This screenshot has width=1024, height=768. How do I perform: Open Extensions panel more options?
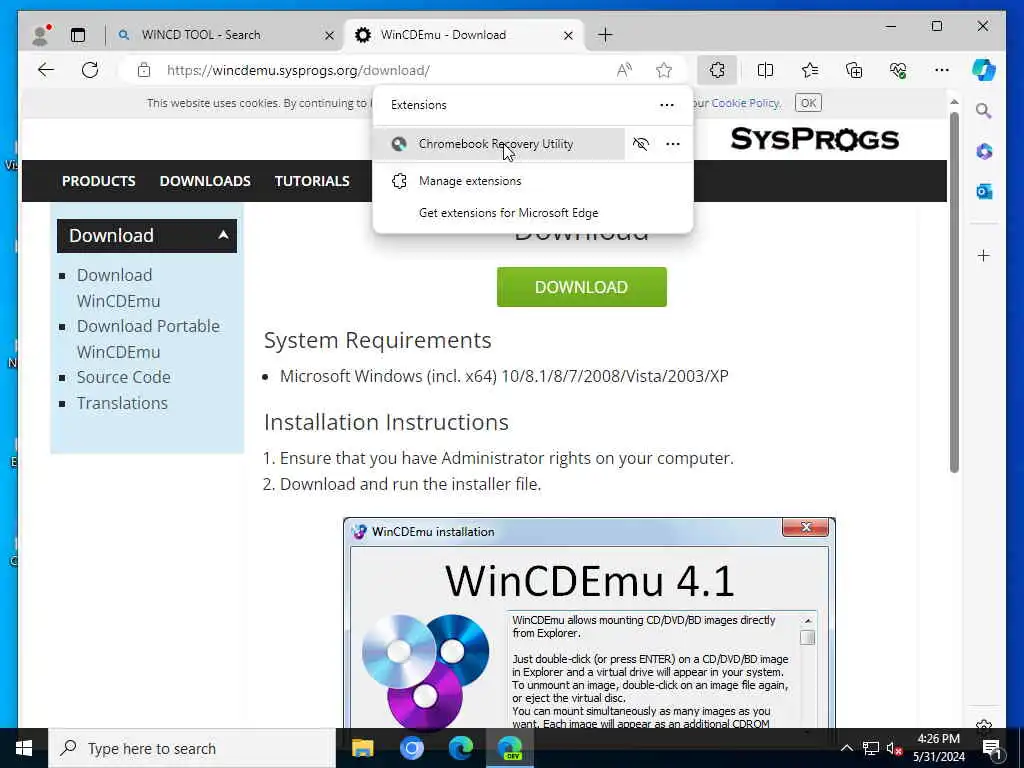coord(667,105)
